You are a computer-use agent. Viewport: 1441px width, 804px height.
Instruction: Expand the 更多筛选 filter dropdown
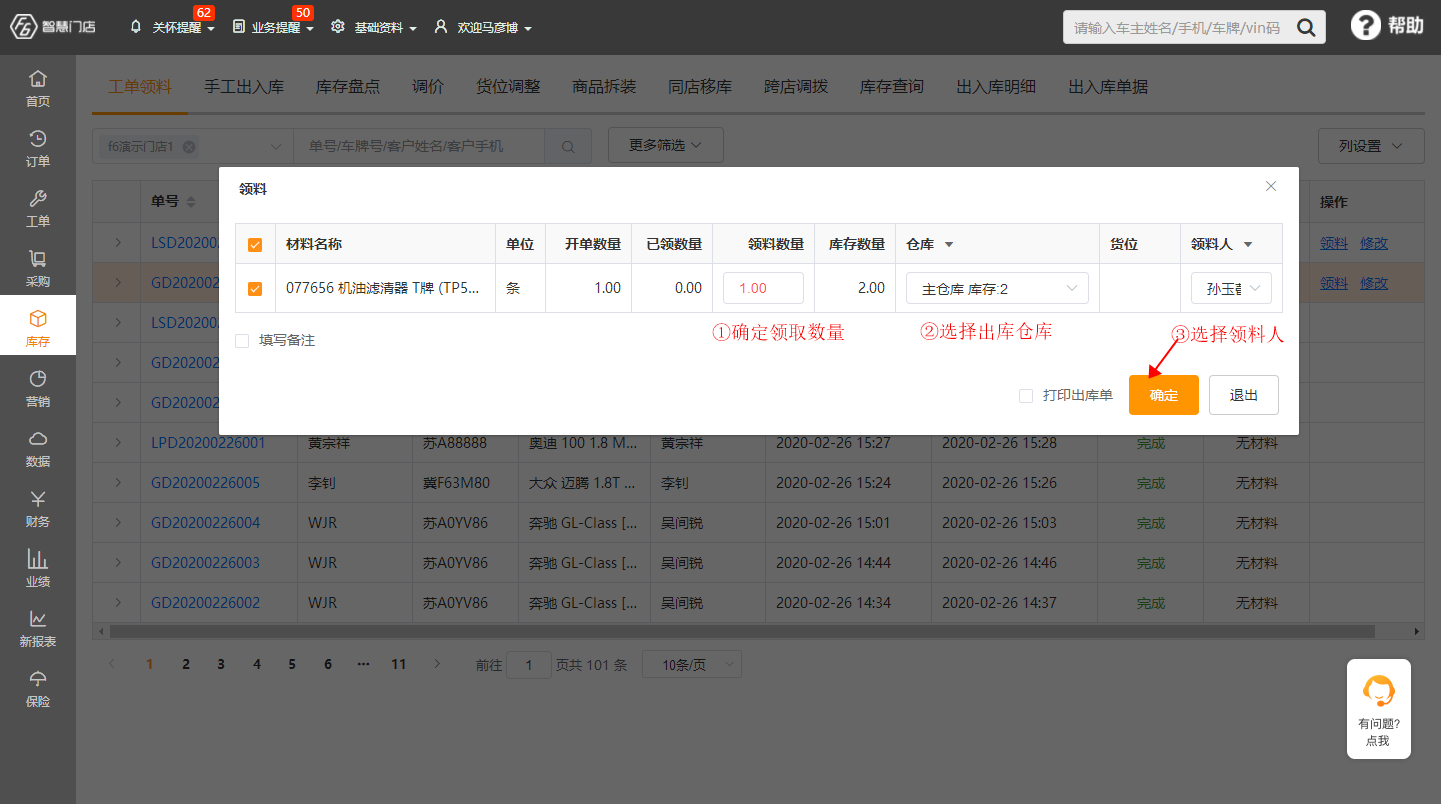665,146
